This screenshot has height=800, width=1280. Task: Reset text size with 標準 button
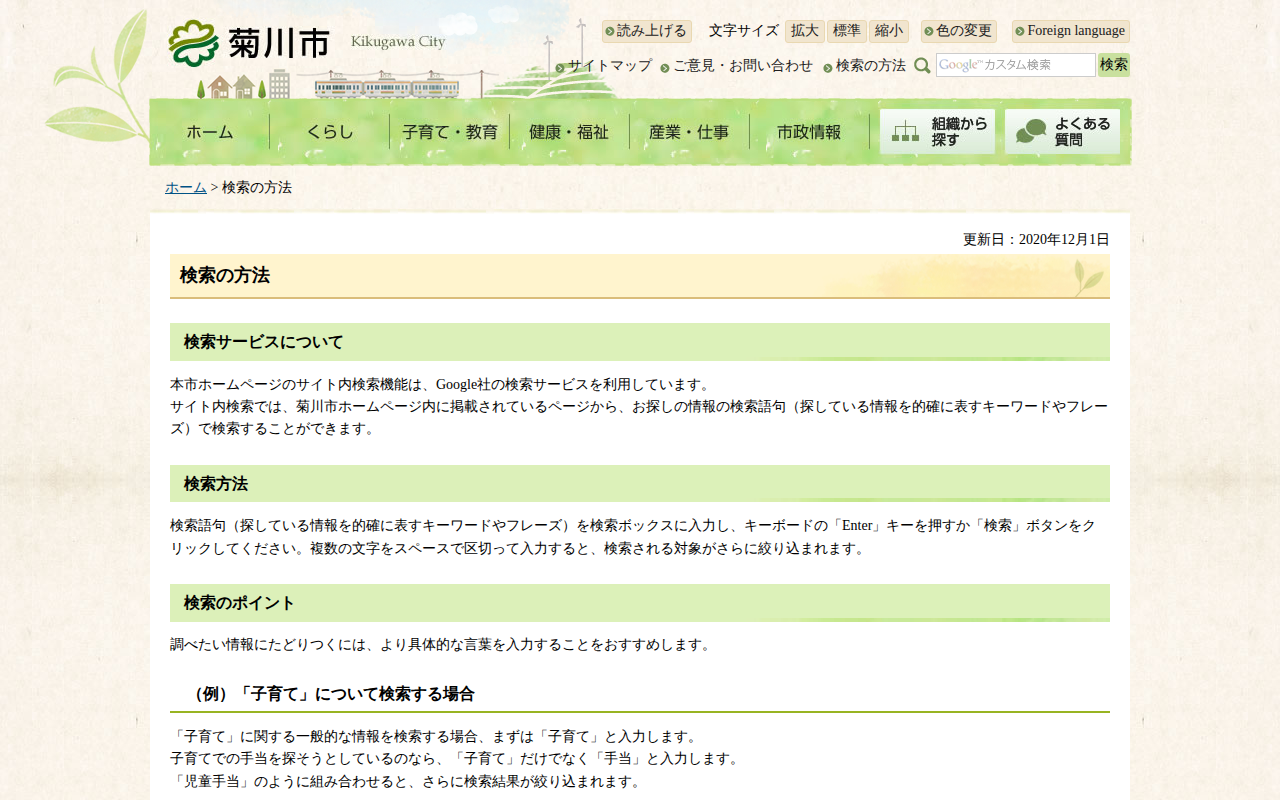click(x=847, y=31)
